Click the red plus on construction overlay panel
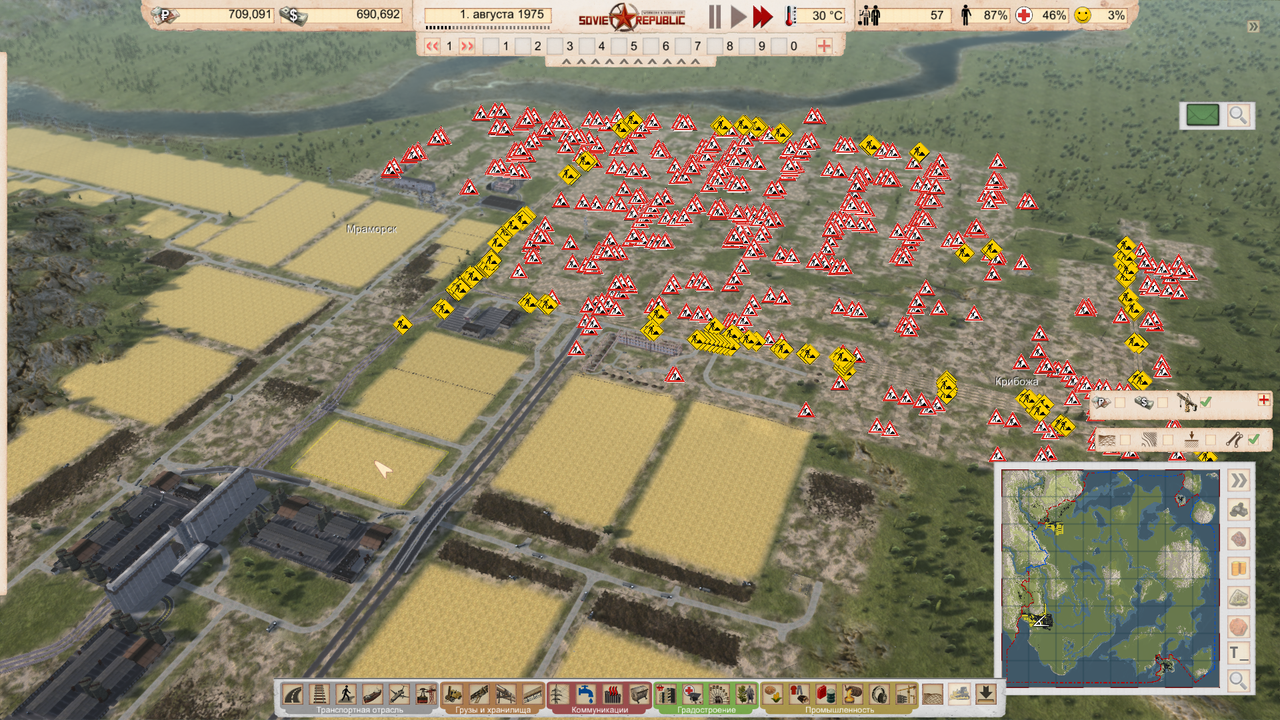The width and height of the screenshot is (1280, 720). [1264, 401]
